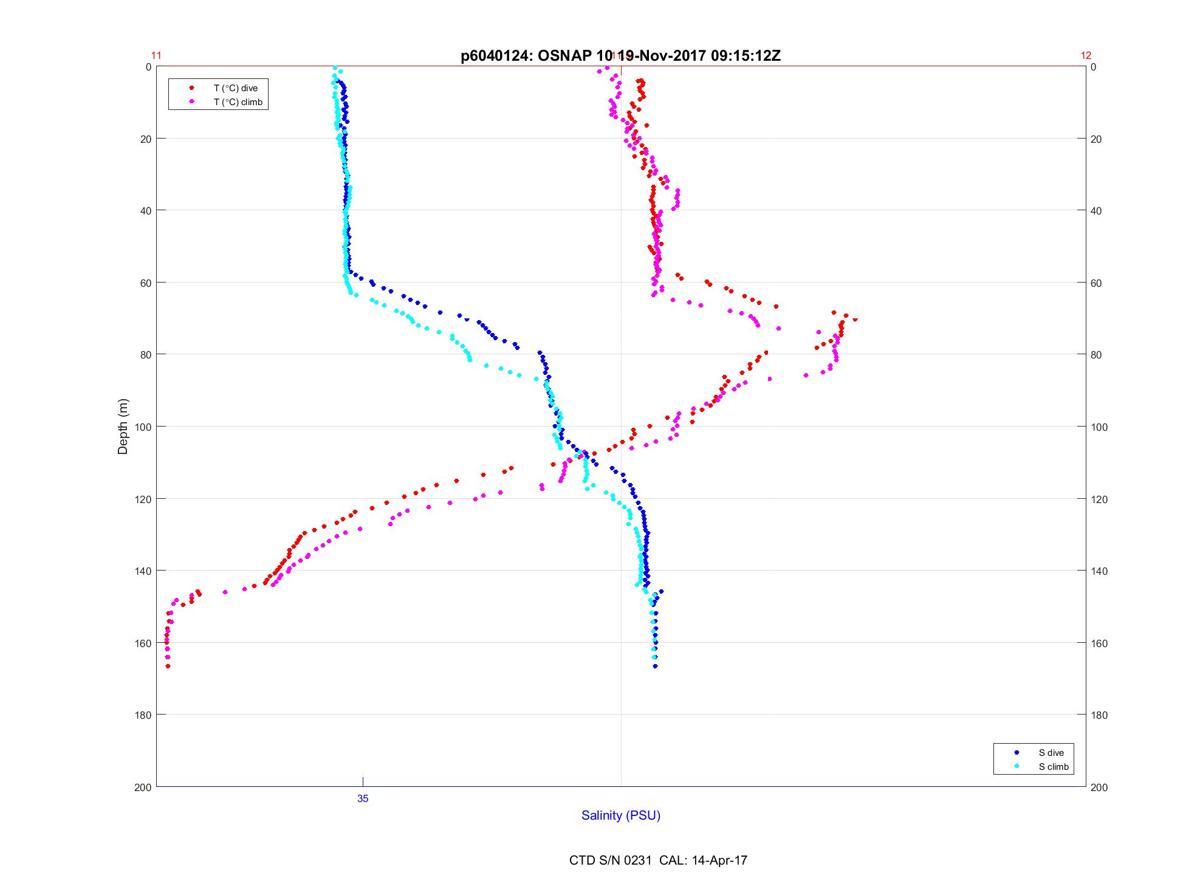Viewport: 1200px width, 885px height.
Task: Click the red '11' temperature tick label
Action: (x=156, y=56)
